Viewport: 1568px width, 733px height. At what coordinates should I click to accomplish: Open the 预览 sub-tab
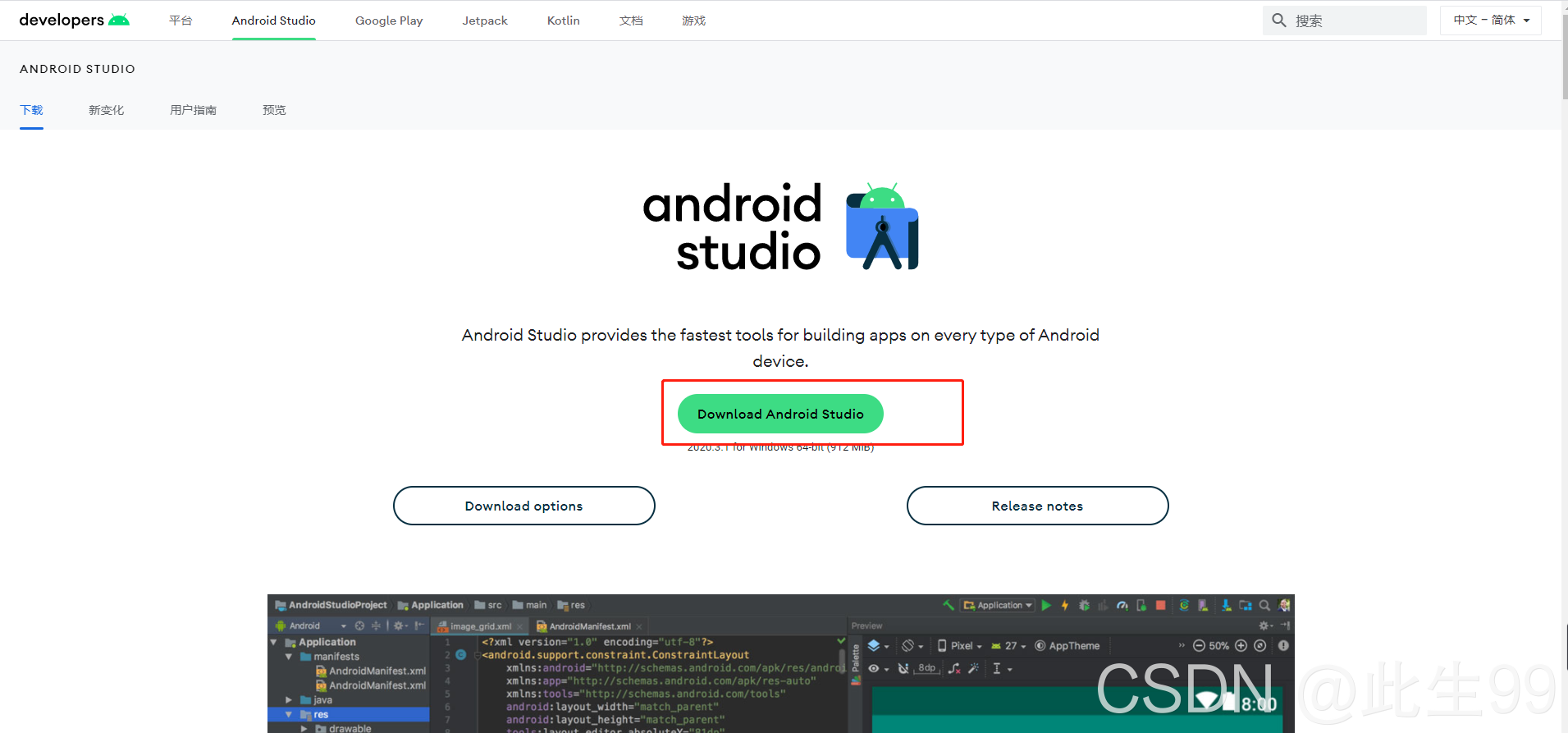[274, 110]
